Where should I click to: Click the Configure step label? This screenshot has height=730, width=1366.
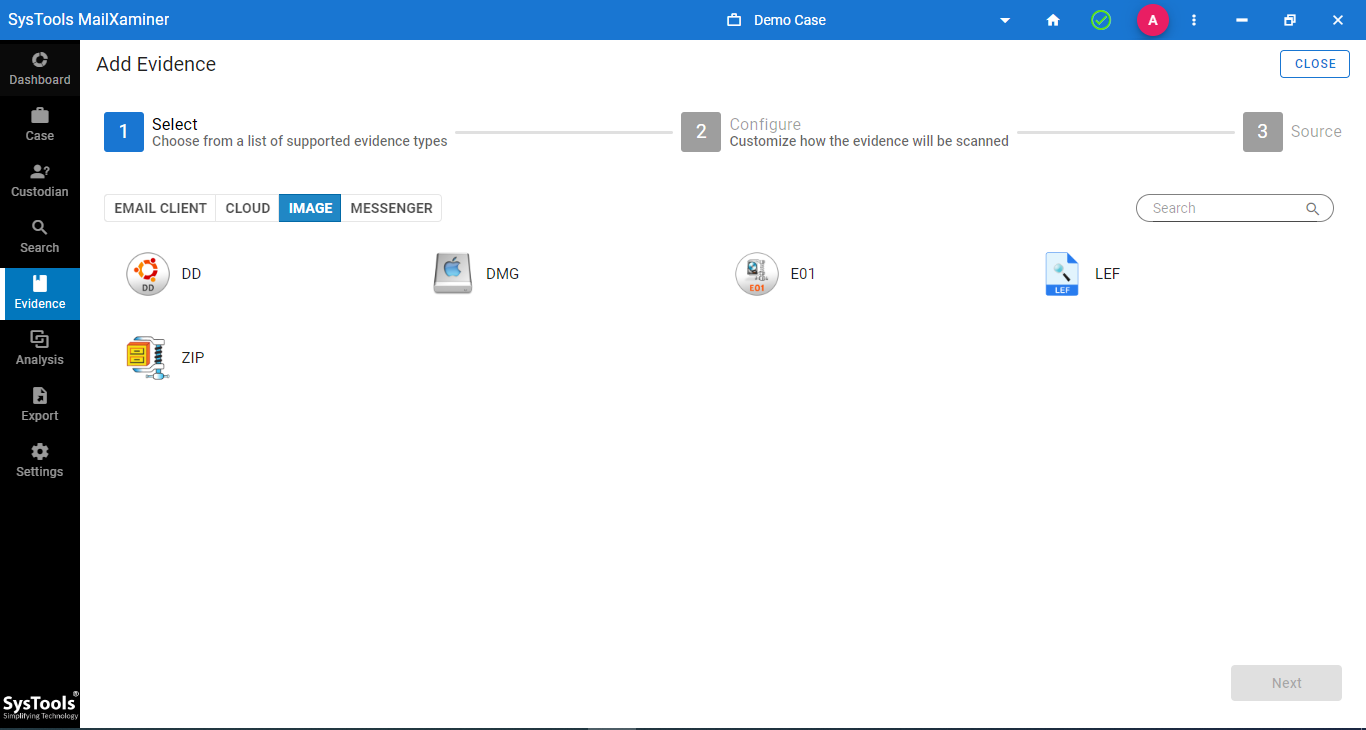[765, 124]
